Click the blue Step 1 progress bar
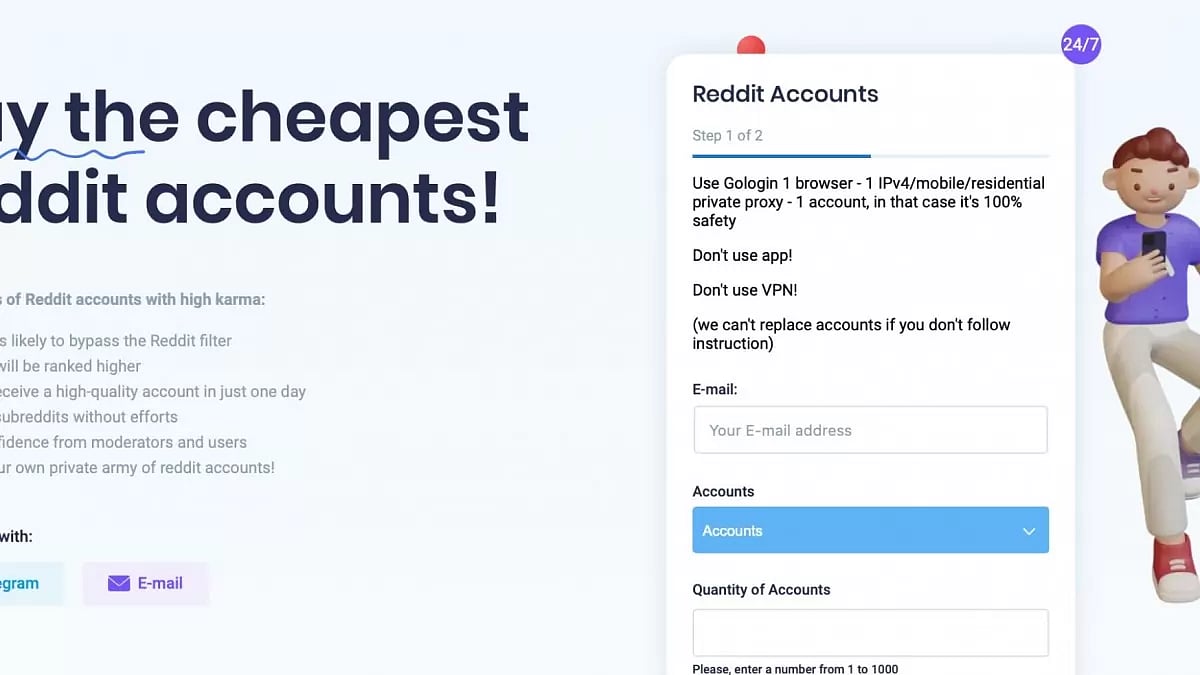Viewport: 1200px width, 675px height. [781, 157]
